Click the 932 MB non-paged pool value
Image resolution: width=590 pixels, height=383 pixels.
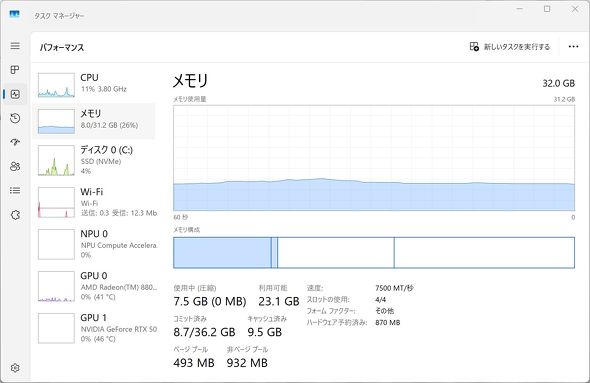[x=247, y=363]
